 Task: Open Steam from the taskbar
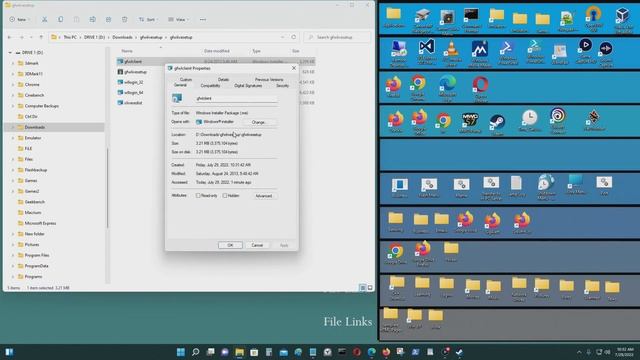pos(459,352)
